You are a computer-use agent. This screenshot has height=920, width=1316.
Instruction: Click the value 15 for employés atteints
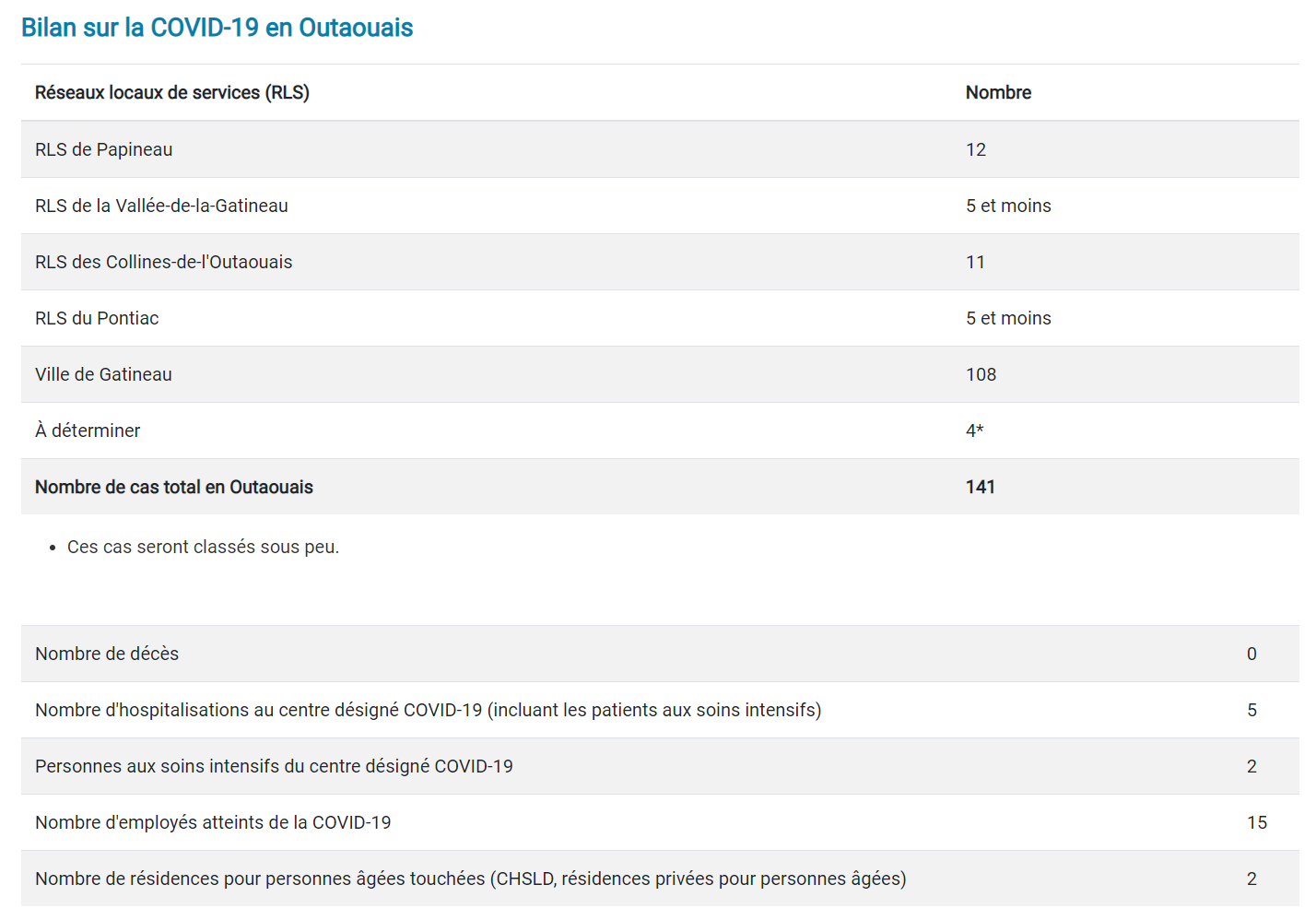pos(1257,822)
